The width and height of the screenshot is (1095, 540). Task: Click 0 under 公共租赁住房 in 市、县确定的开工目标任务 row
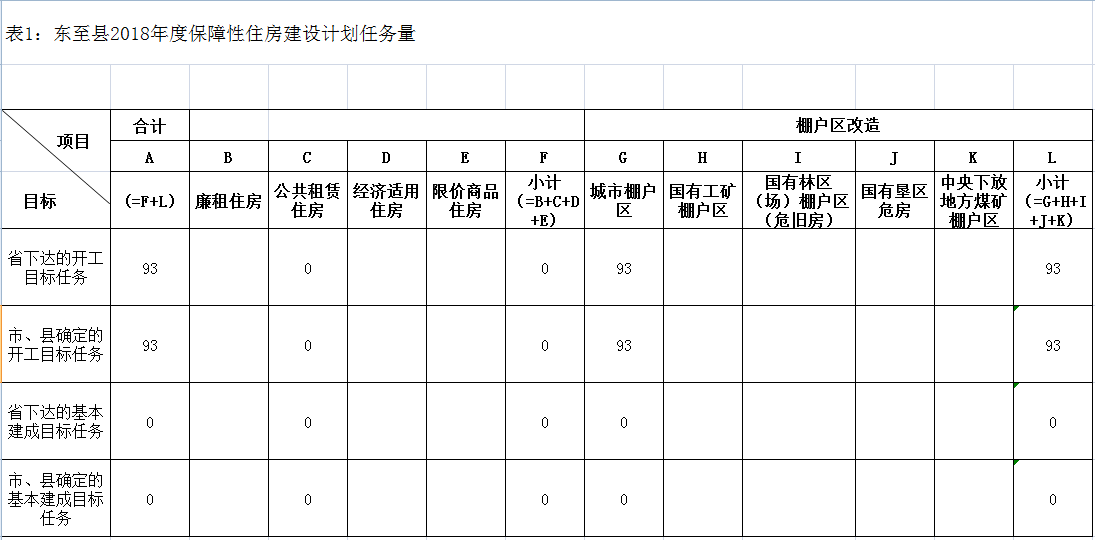coord(308,346)
